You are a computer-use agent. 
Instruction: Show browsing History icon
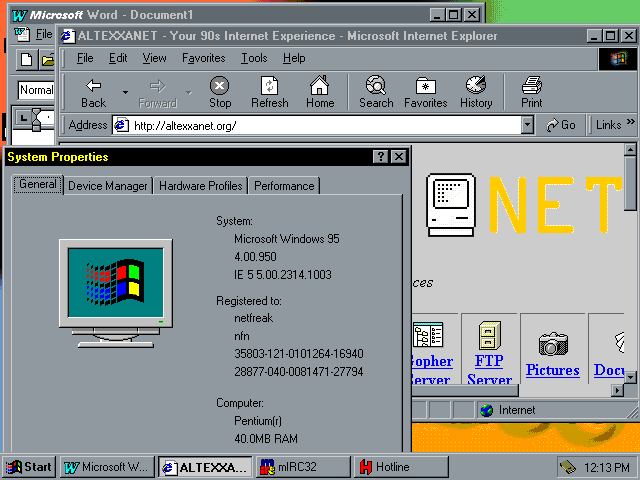click(x=476, y=84)
